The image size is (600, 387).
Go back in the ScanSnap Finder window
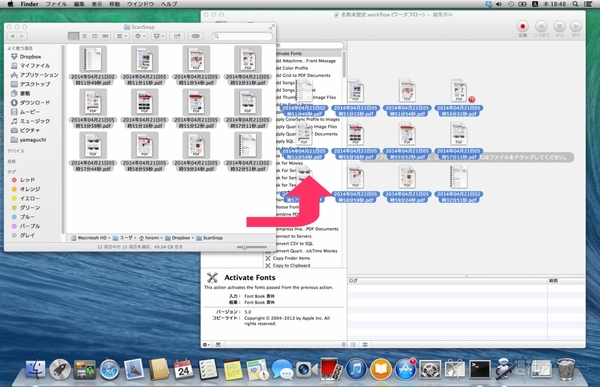coord(12,36)
